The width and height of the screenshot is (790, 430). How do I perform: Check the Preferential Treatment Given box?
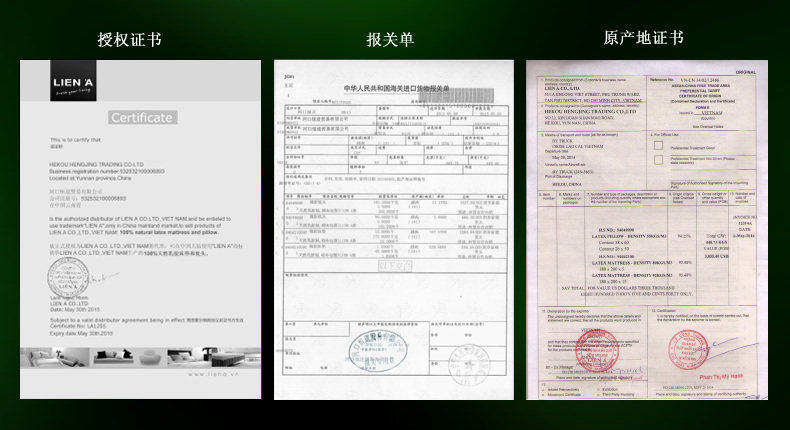[659, 146]
